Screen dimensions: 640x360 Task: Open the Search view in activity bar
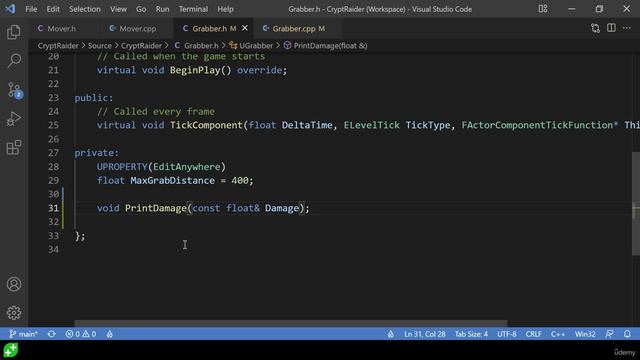[x=14, y=61]
